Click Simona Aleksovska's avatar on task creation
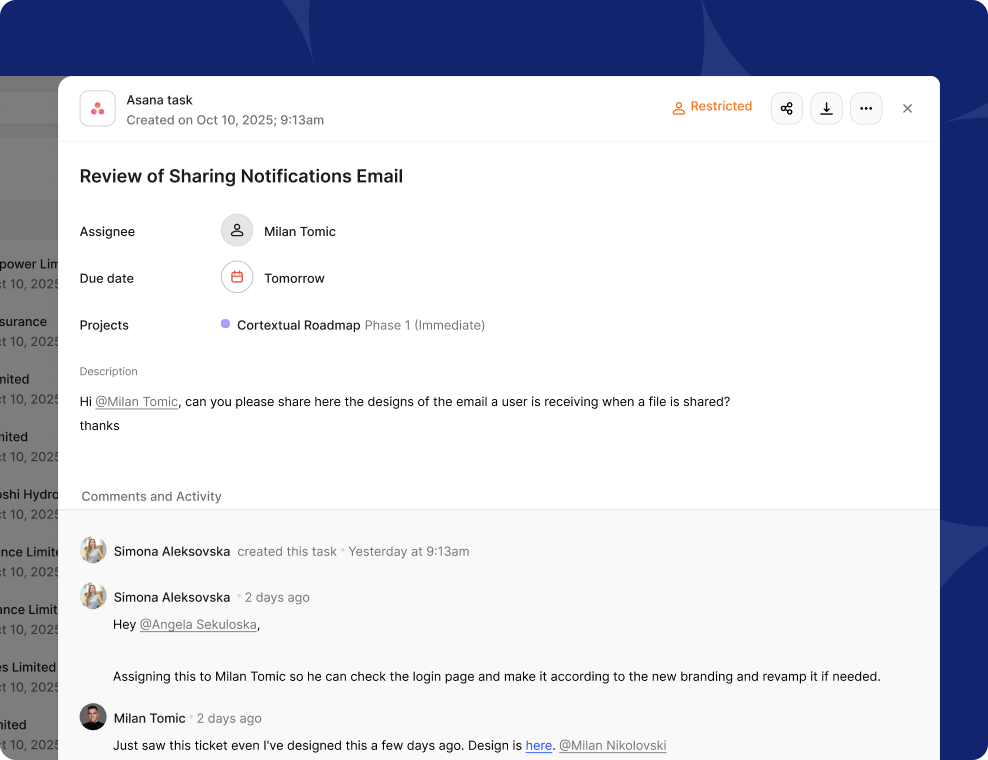988x760 pixels. [93, 551]
